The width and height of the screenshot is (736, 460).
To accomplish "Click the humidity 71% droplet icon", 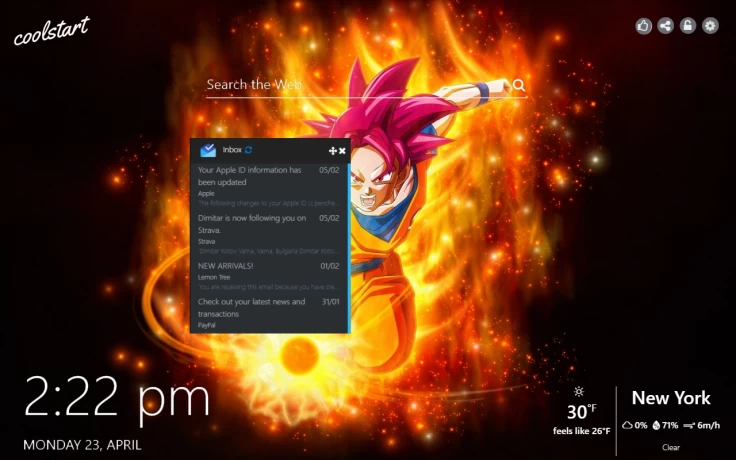I will coord(656,425).
